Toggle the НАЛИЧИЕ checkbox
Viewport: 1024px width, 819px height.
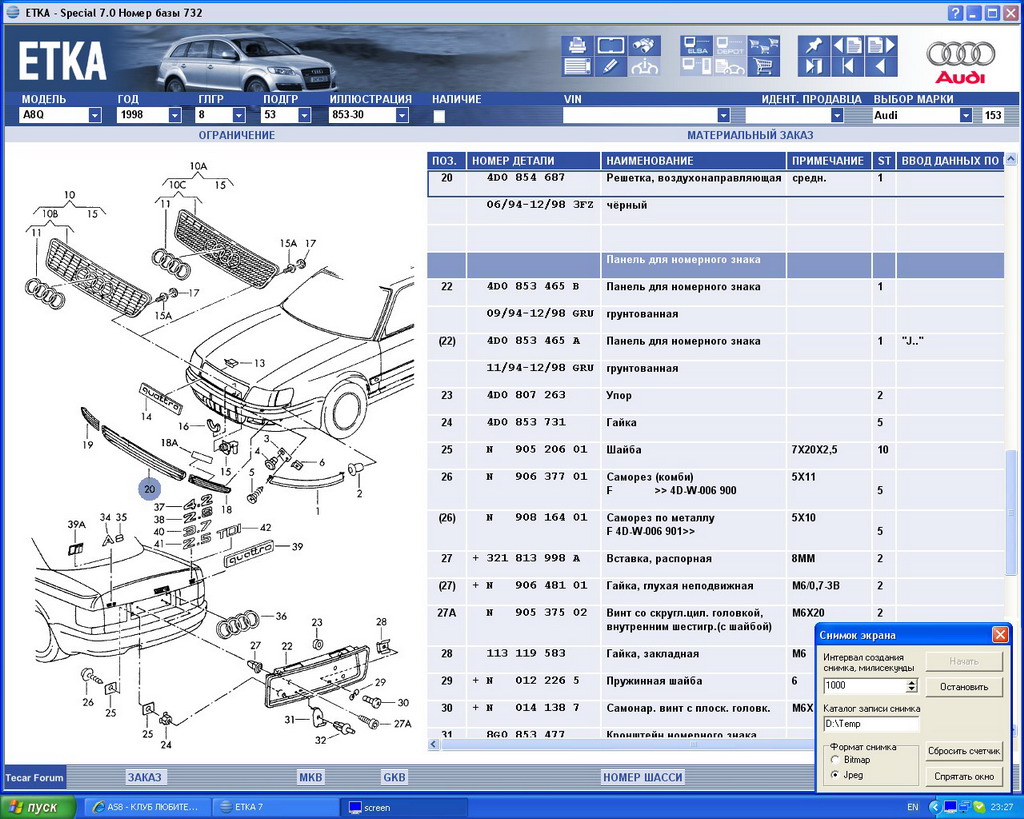click(439, 116)
